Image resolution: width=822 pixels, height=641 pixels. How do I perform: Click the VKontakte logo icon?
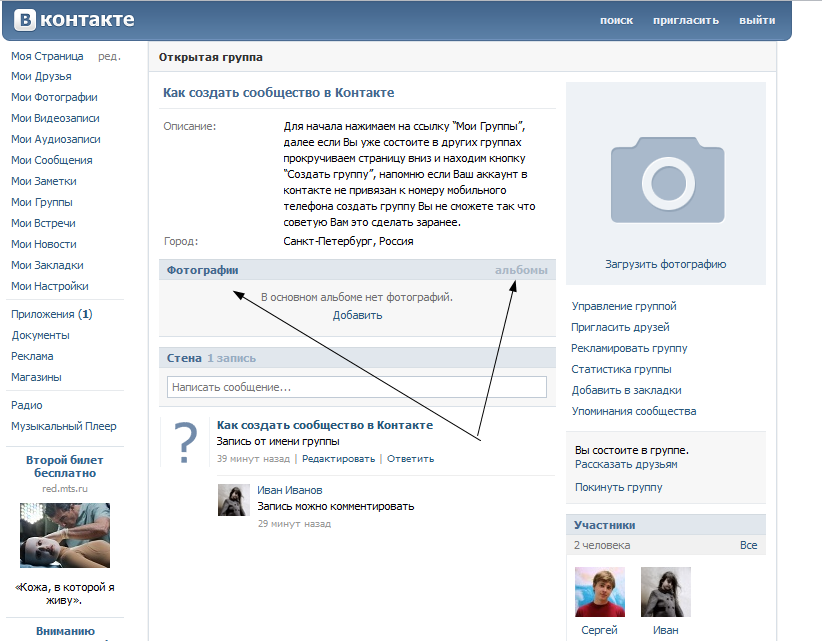point(25,20)
